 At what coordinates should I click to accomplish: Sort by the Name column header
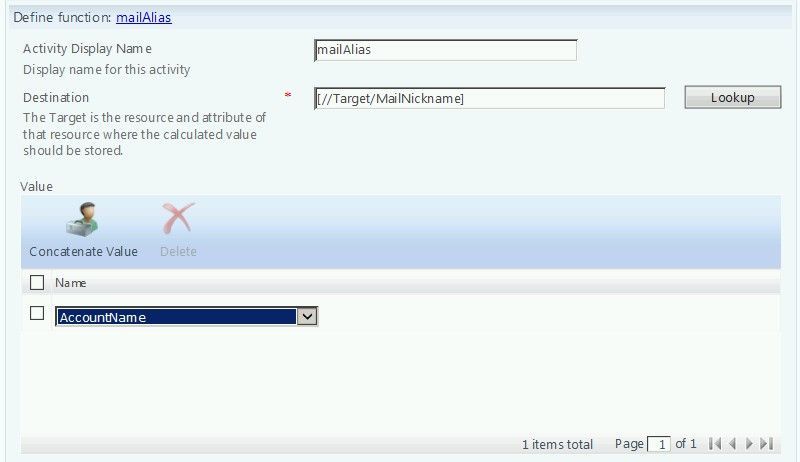[x=70, y=283]
